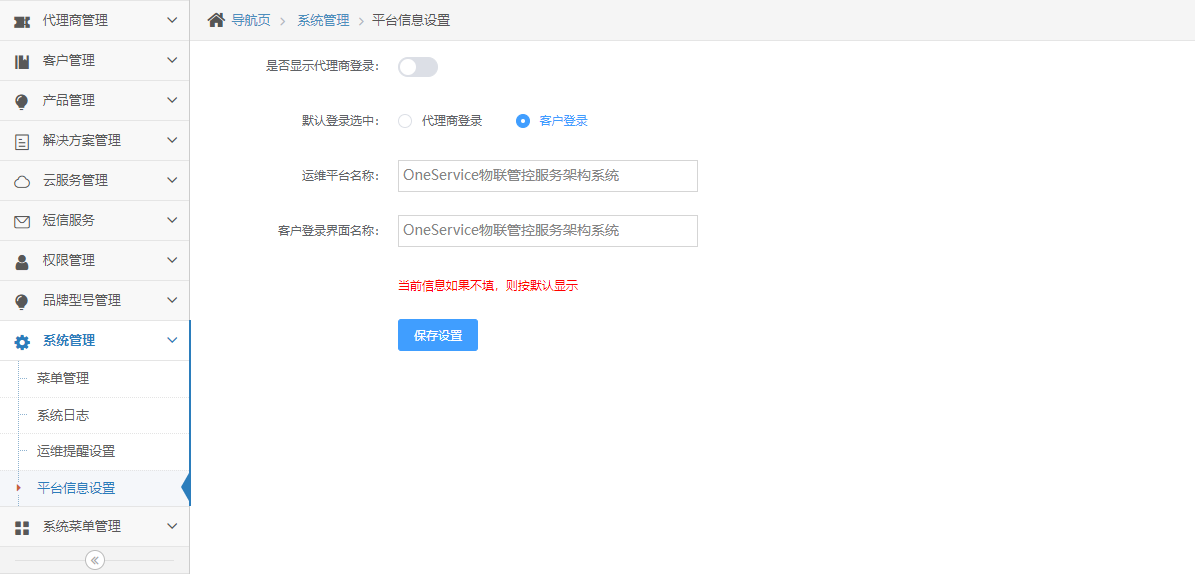Viewport: 1195px width, 574px height.
Task: Click the 品牌型号管理 lightbulb icon
Action: (x=22, y=302)
